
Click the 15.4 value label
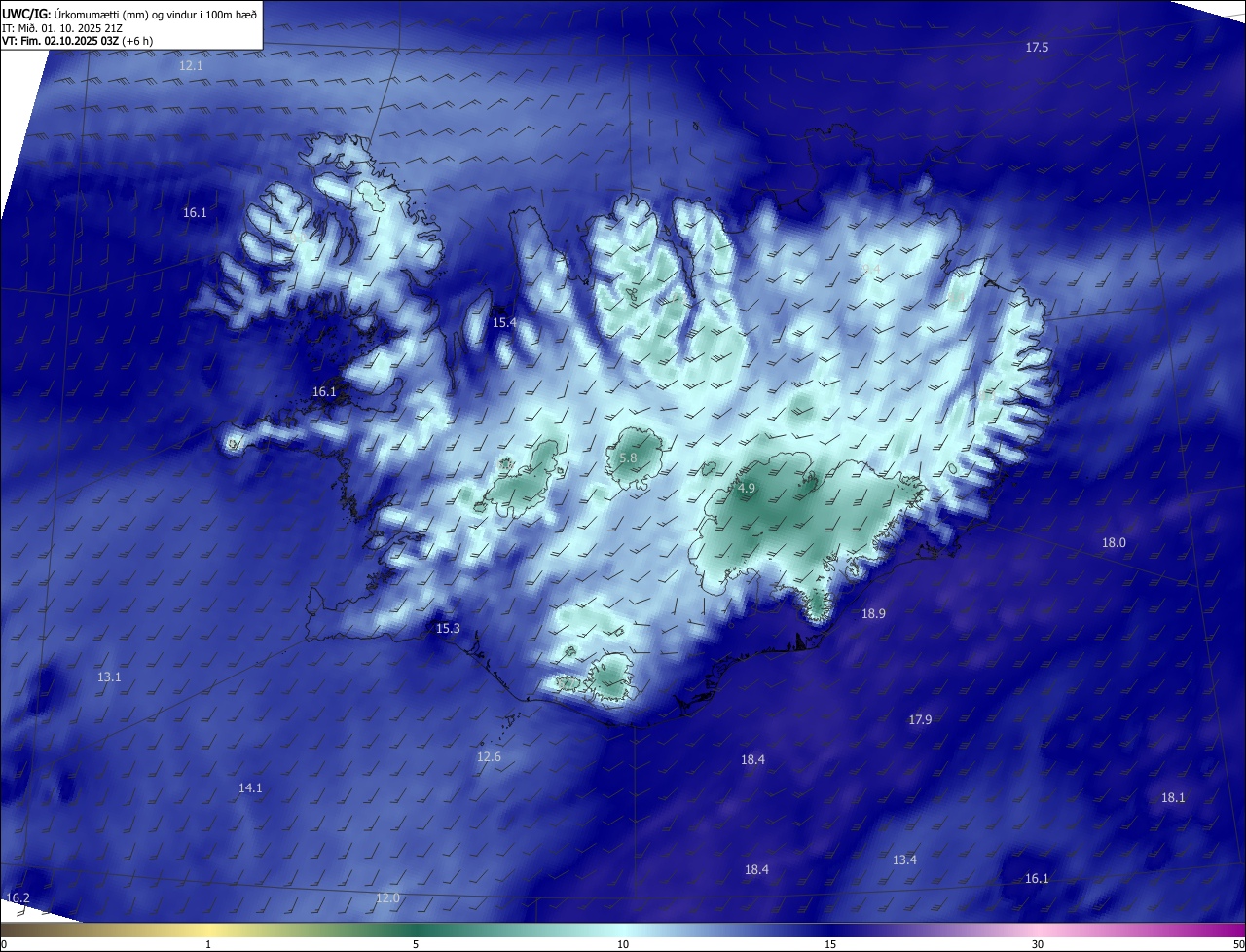point(504,322)
